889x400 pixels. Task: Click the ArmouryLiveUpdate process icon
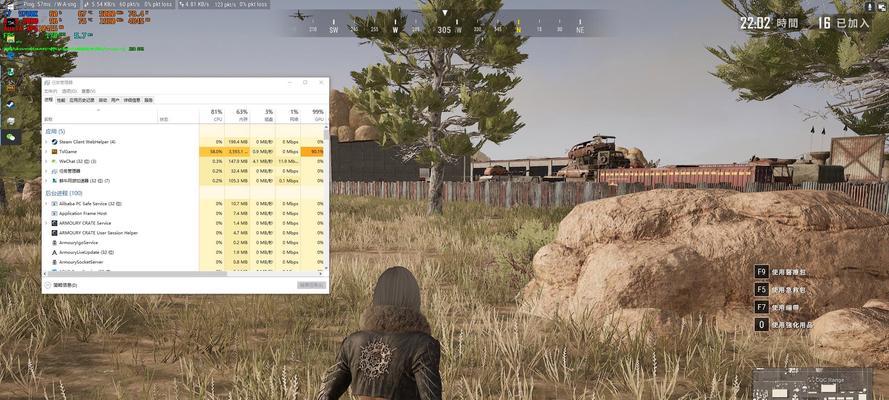pyautogui.click(x=54, y=252)
